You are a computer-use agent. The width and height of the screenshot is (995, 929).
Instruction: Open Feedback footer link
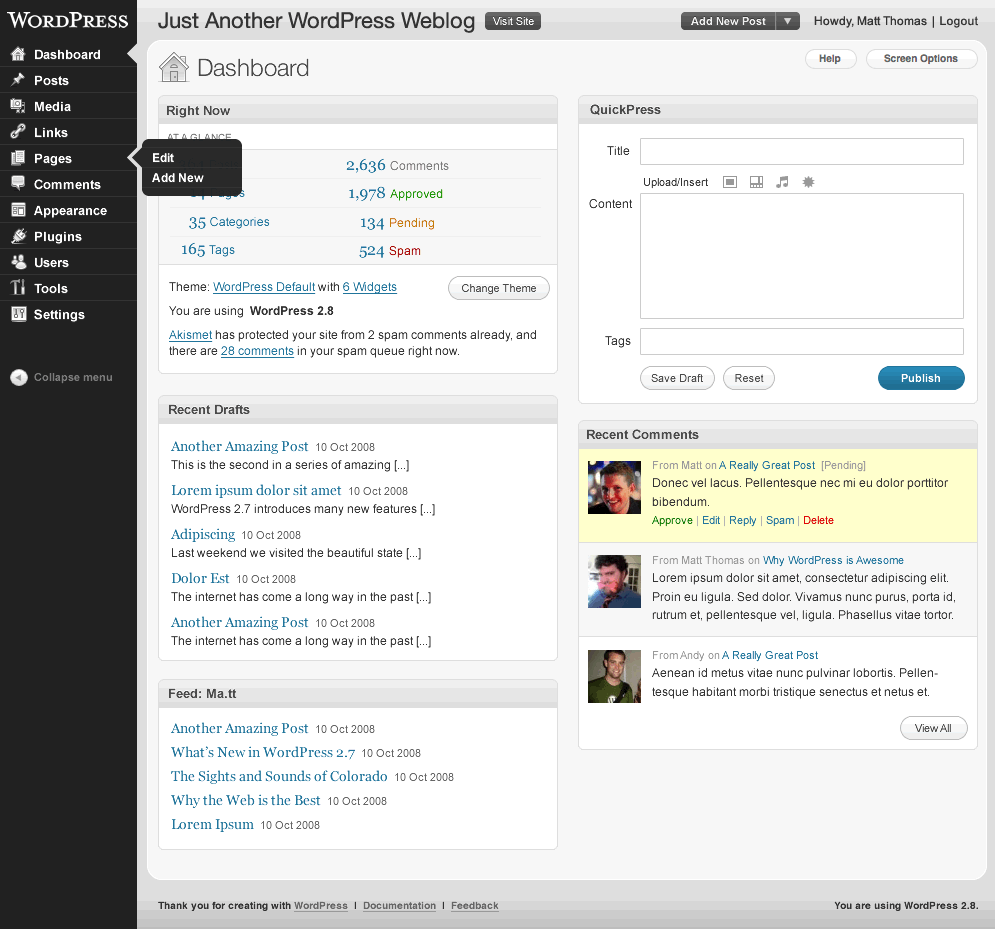[x=475, y=906]
